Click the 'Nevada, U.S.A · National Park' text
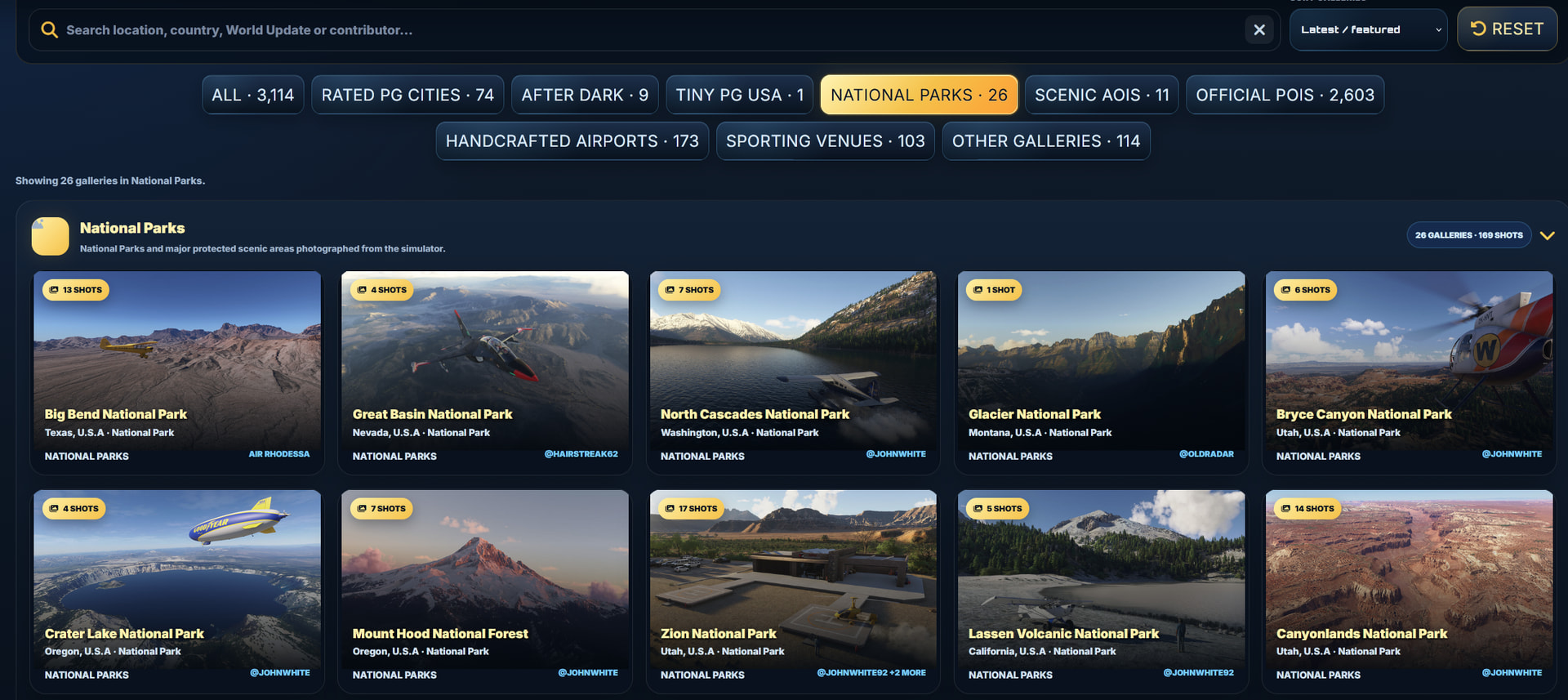The height and width of the screenshot is (700, 1568). click(421, 433)
